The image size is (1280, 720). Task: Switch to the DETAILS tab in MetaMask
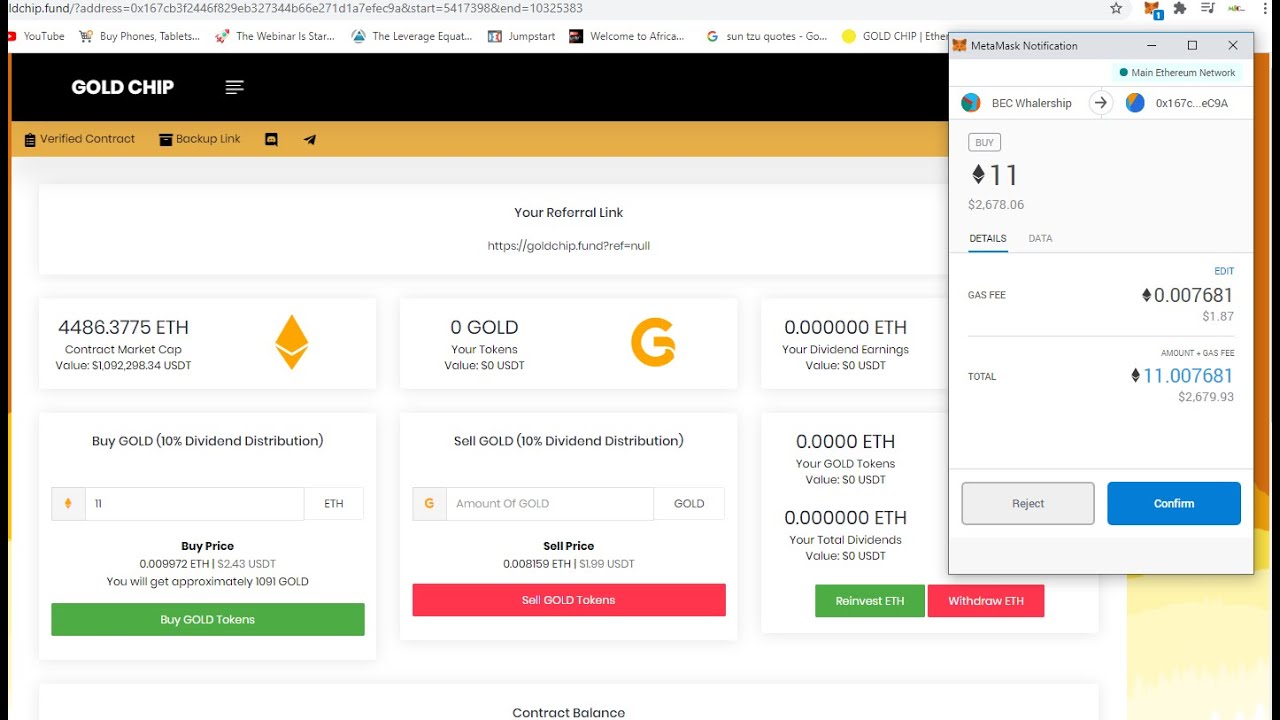pyautogui.click(x=988, y=239)
